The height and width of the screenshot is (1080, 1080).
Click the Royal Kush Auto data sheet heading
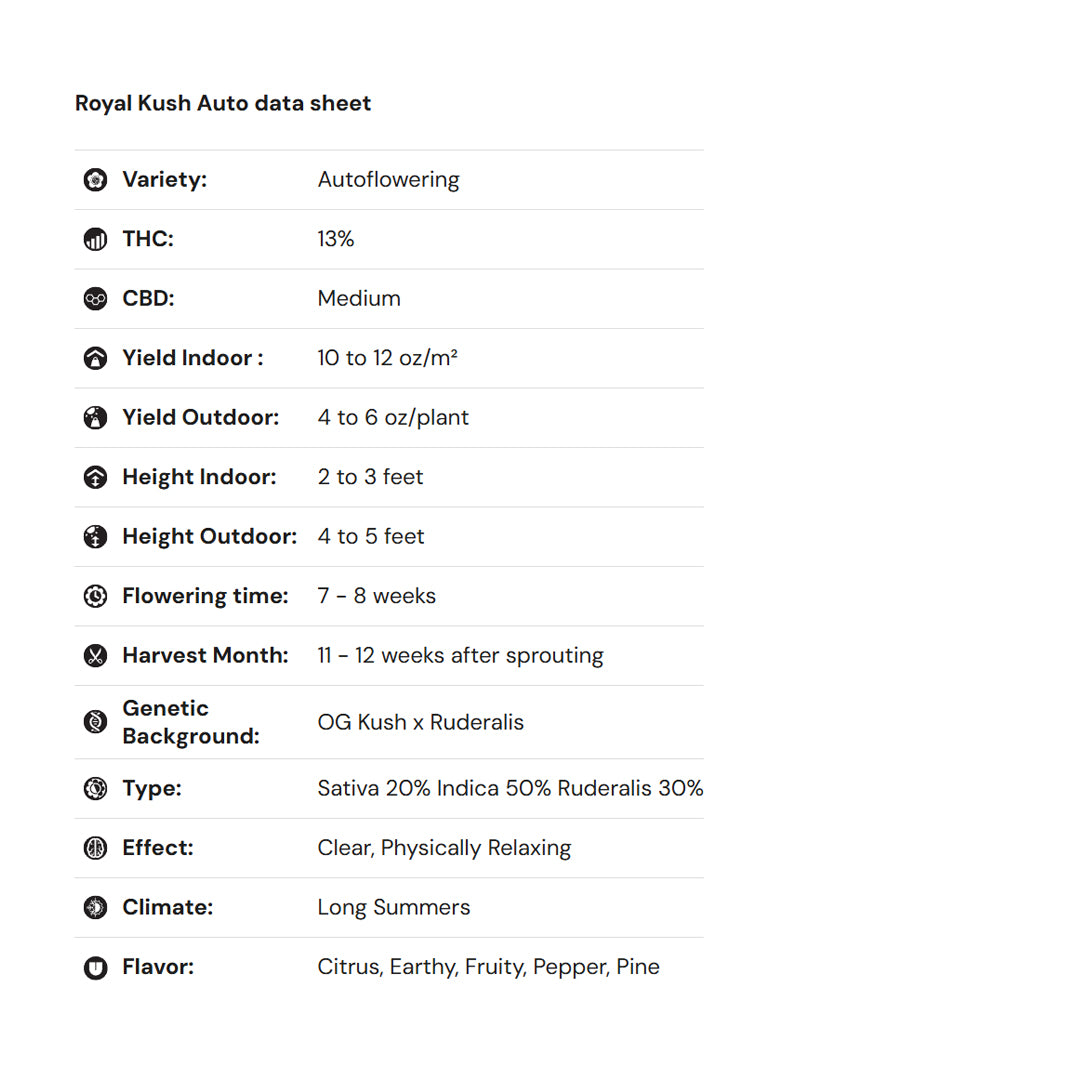point(223,103)
